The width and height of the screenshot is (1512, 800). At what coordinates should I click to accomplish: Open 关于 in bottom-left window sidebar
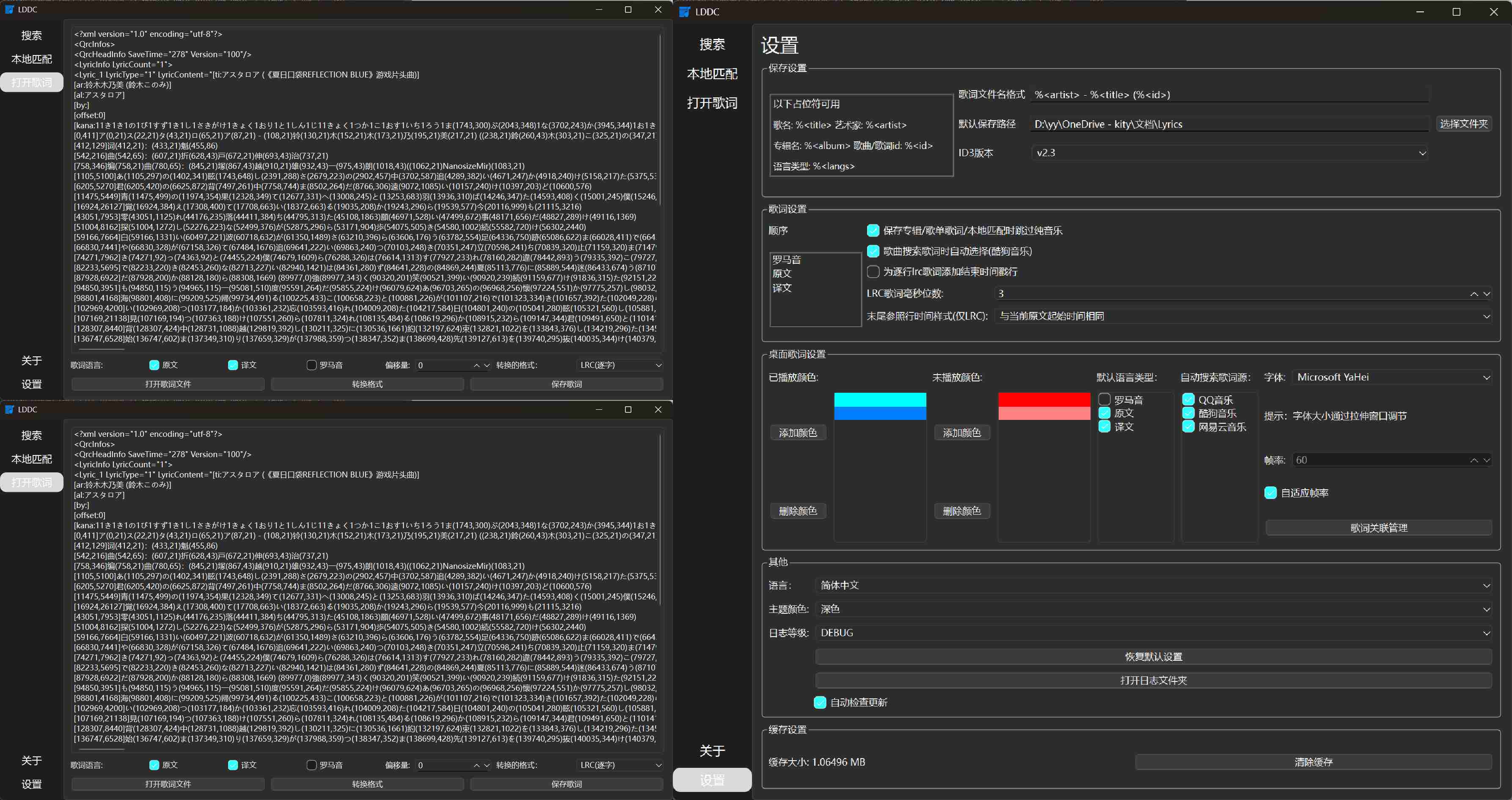[x=32, y=761]
